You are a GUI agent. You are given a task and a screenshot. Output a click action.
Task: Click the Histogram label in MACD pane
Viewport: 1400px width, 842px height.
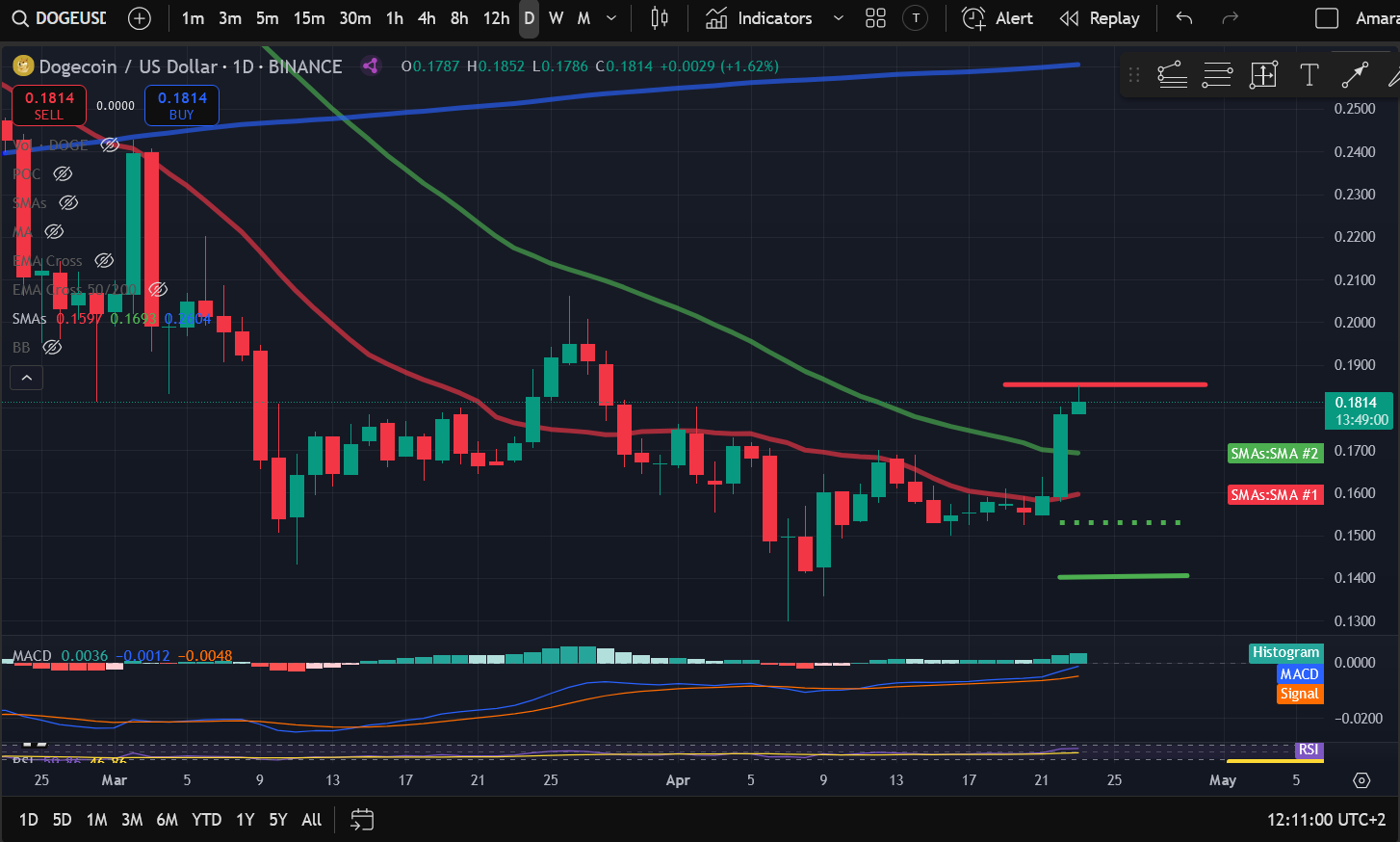click(1285, 653)
